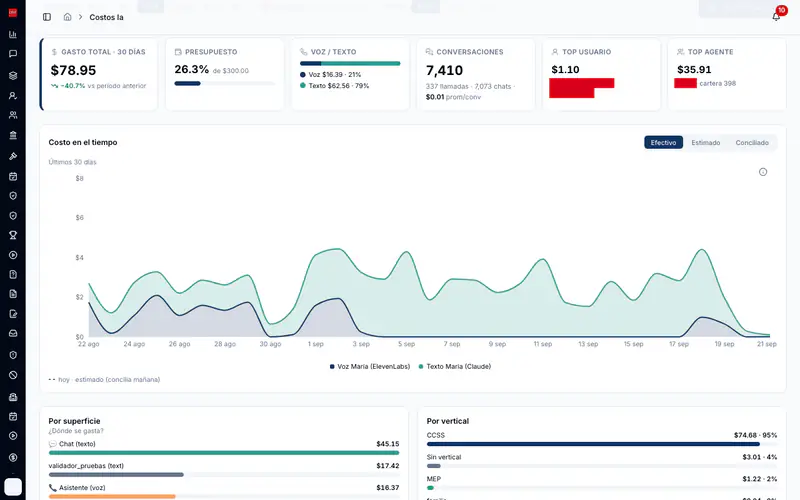
Task: Click the user icon beside Top Usuario
Action: (555, 52)
